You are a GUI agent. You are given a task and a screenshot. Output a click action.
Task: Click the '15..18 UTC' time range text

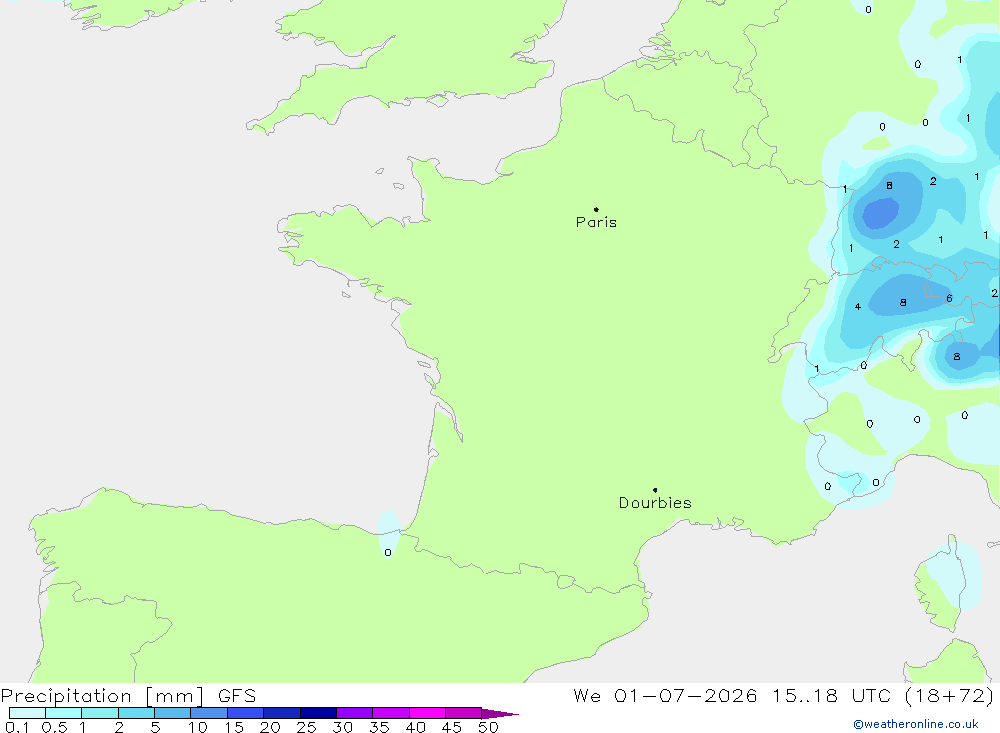pos(832,696)
